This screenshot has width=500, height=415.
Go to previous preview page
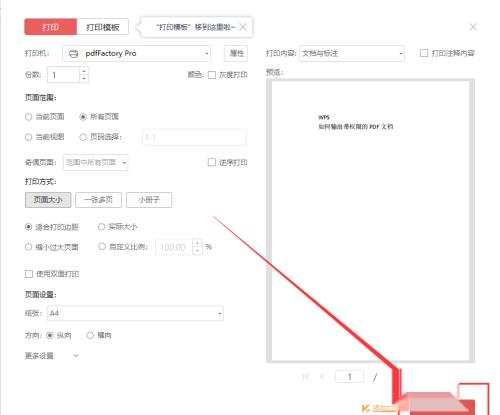[322, 377]
